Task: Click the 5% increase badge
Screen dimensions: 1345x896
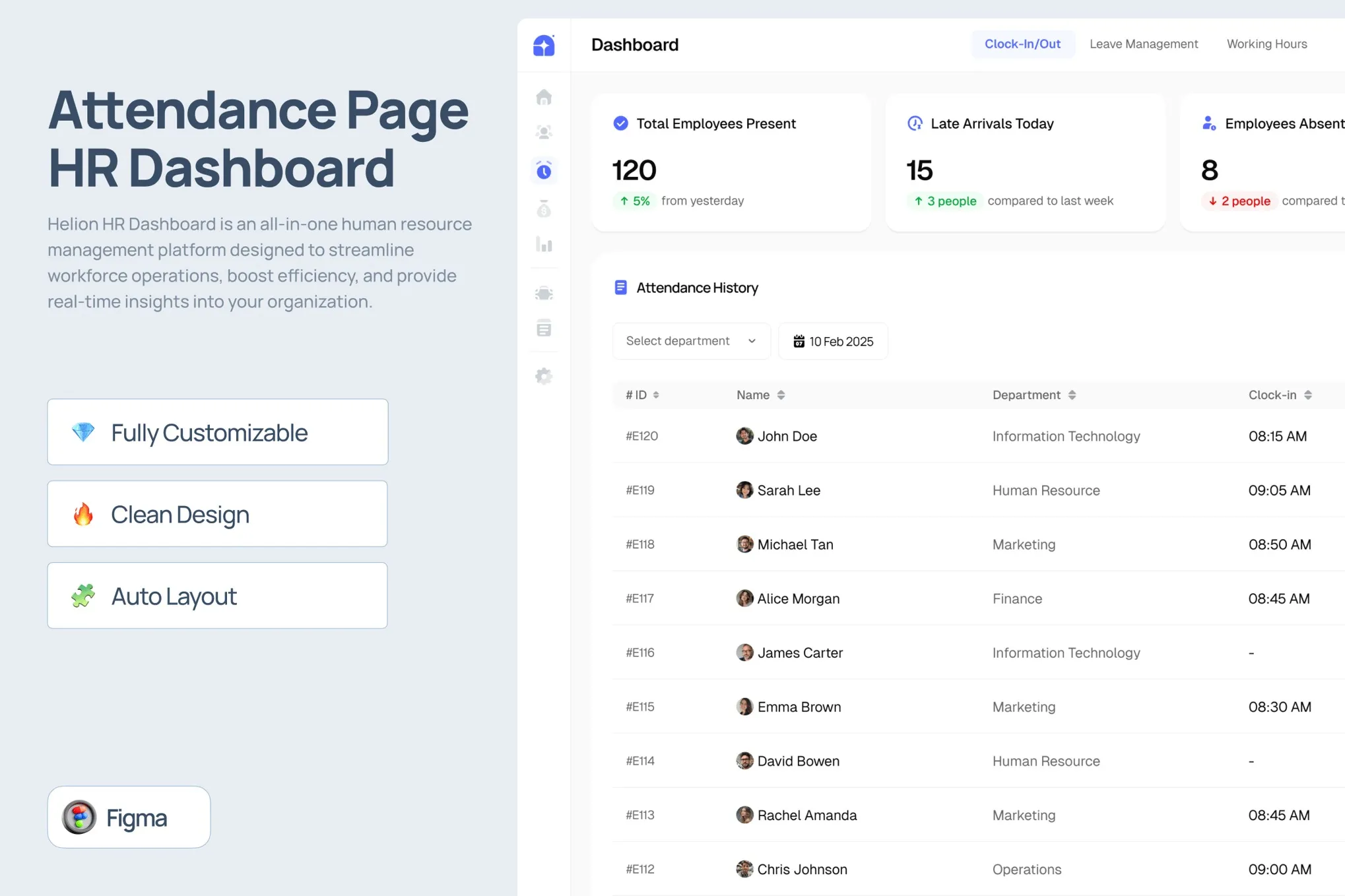Action: 634,201
